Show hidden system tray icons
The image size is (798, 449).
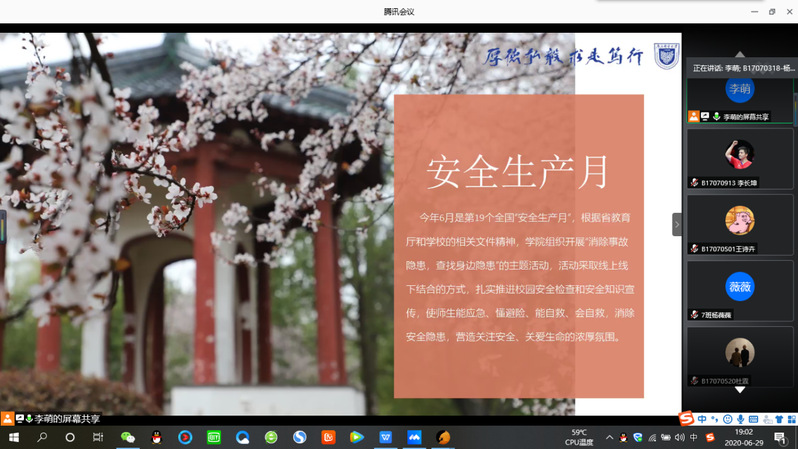coord(610,437)
